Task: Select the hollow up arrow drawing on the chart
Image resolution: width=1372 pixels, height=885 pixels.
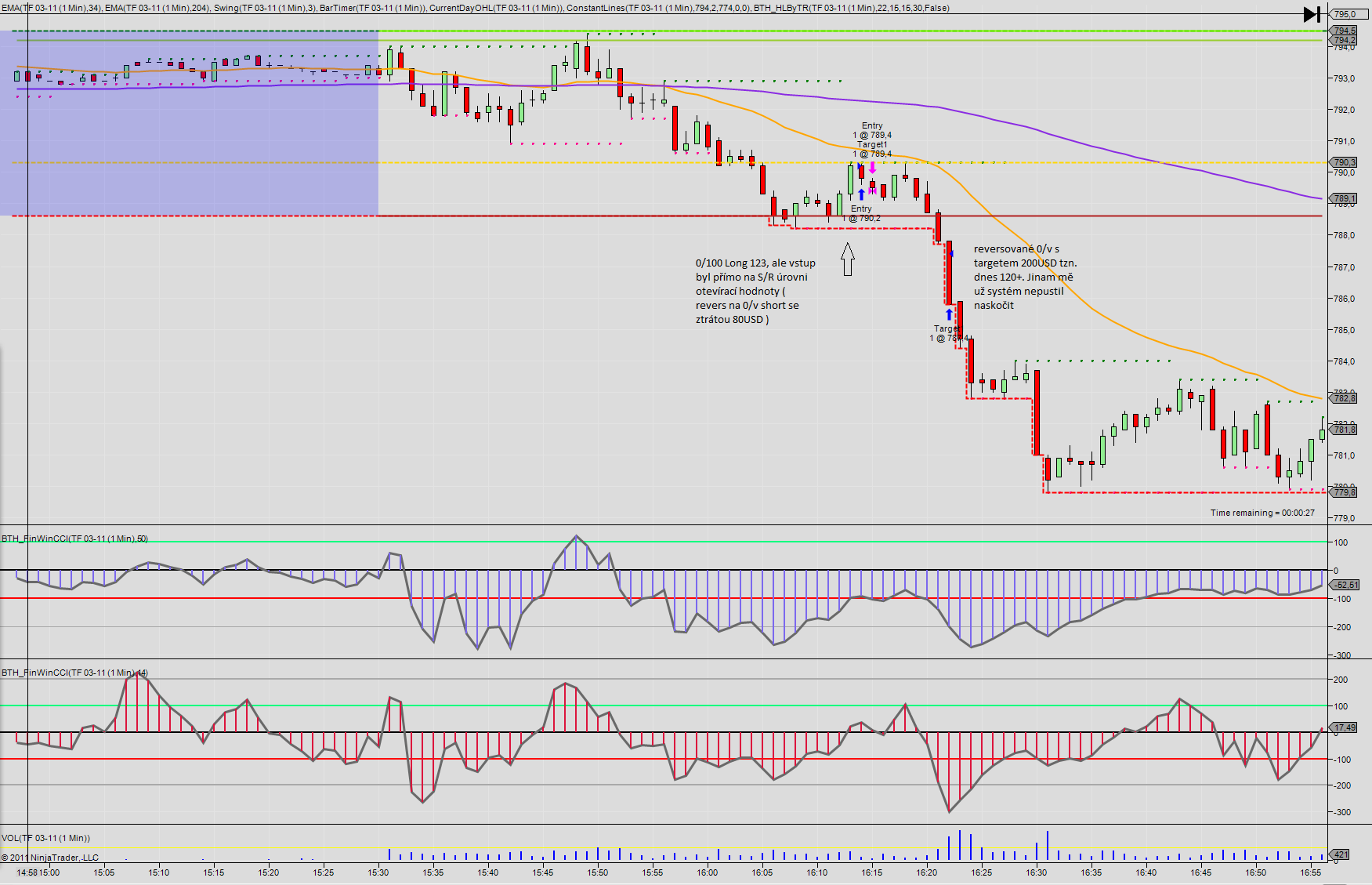Action: (x=847, y=259)
